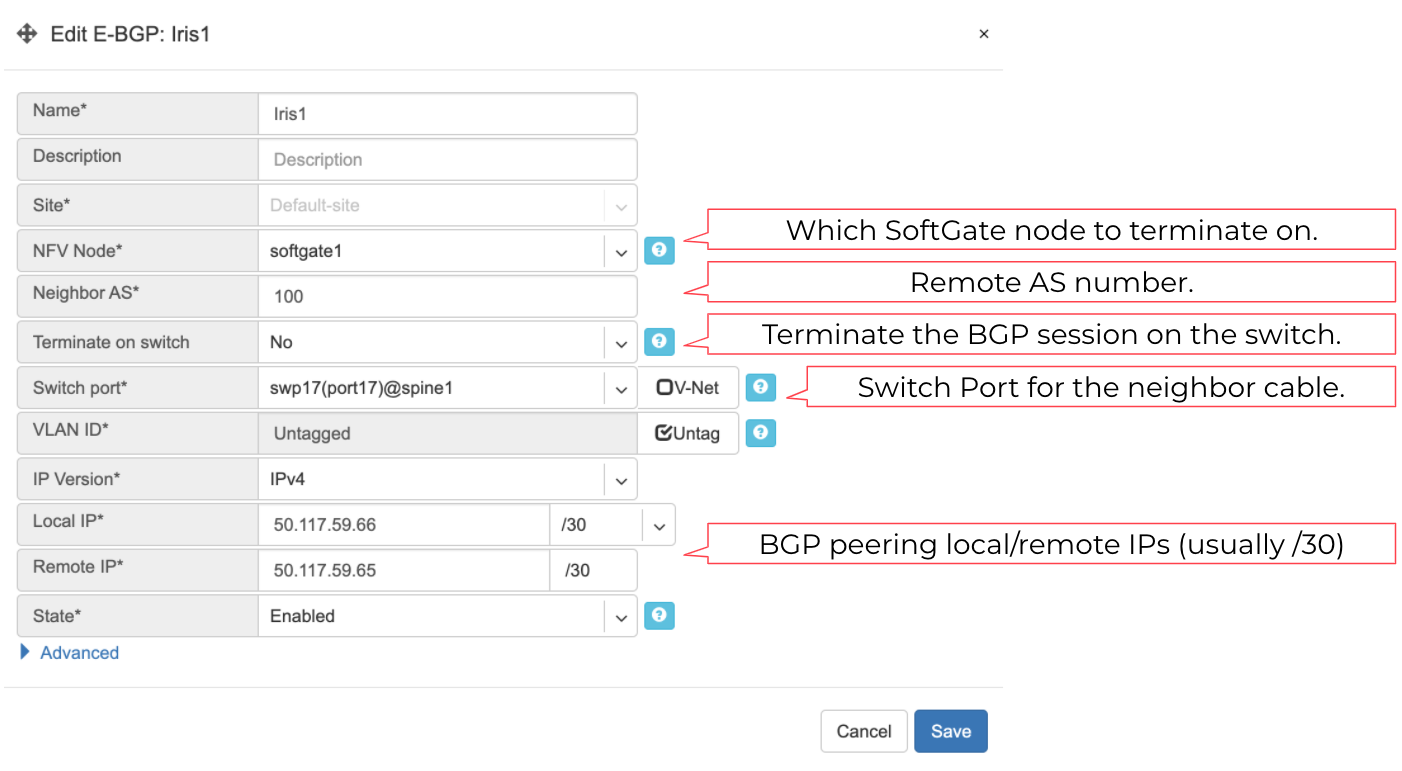Click the 'IP Version*' label
This screenshot has width=1402, height=771.
pyautogui.click(x=76, y=479)
